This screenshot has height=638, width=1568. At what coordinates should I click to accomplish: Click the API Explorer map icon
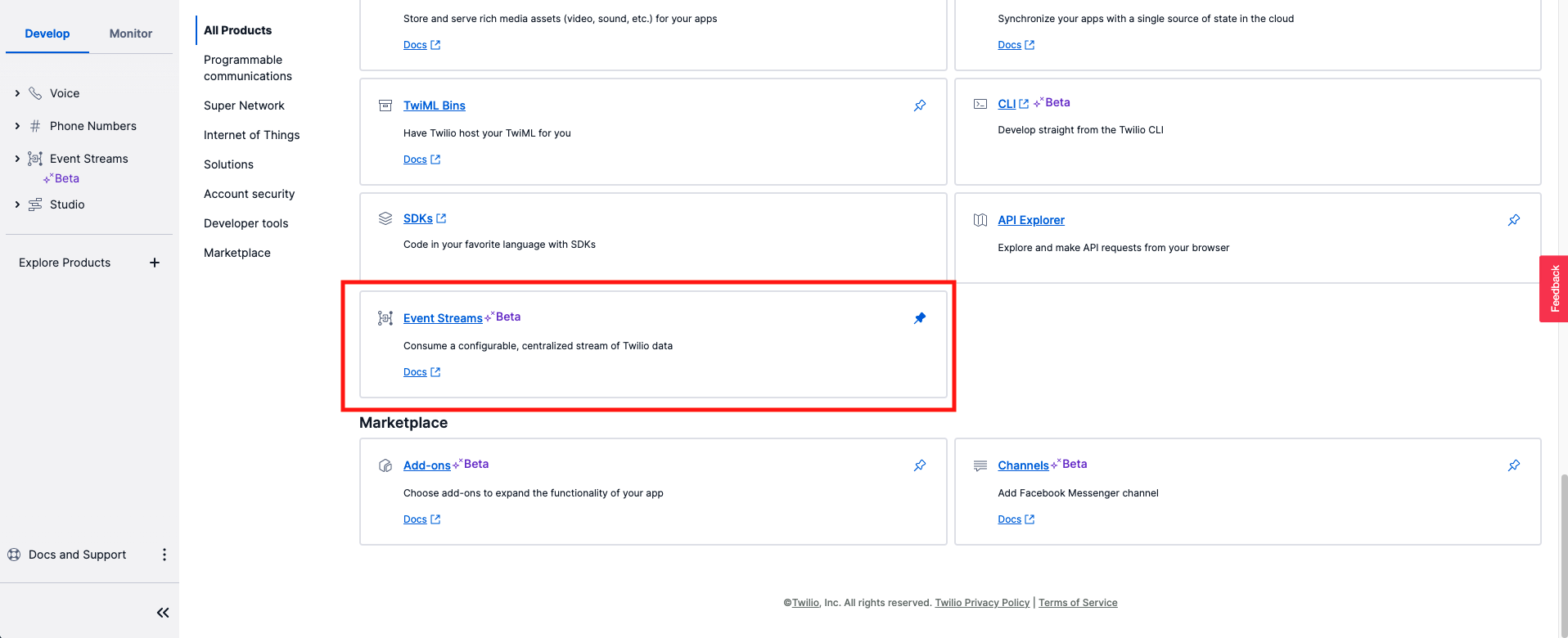[x=980, y=220]
